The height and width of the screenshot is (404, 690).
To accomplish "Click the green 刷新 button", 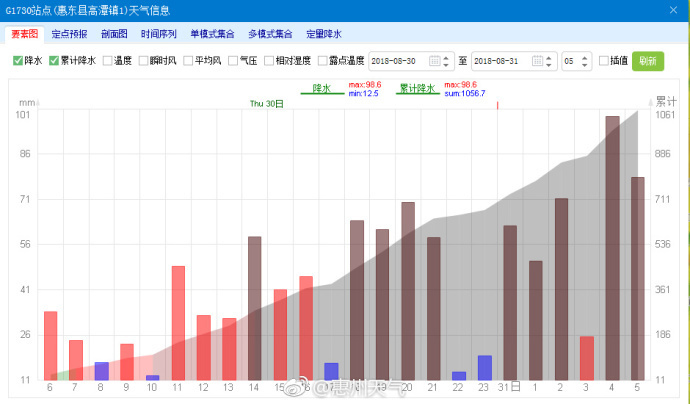I will [x=647, y=61].
